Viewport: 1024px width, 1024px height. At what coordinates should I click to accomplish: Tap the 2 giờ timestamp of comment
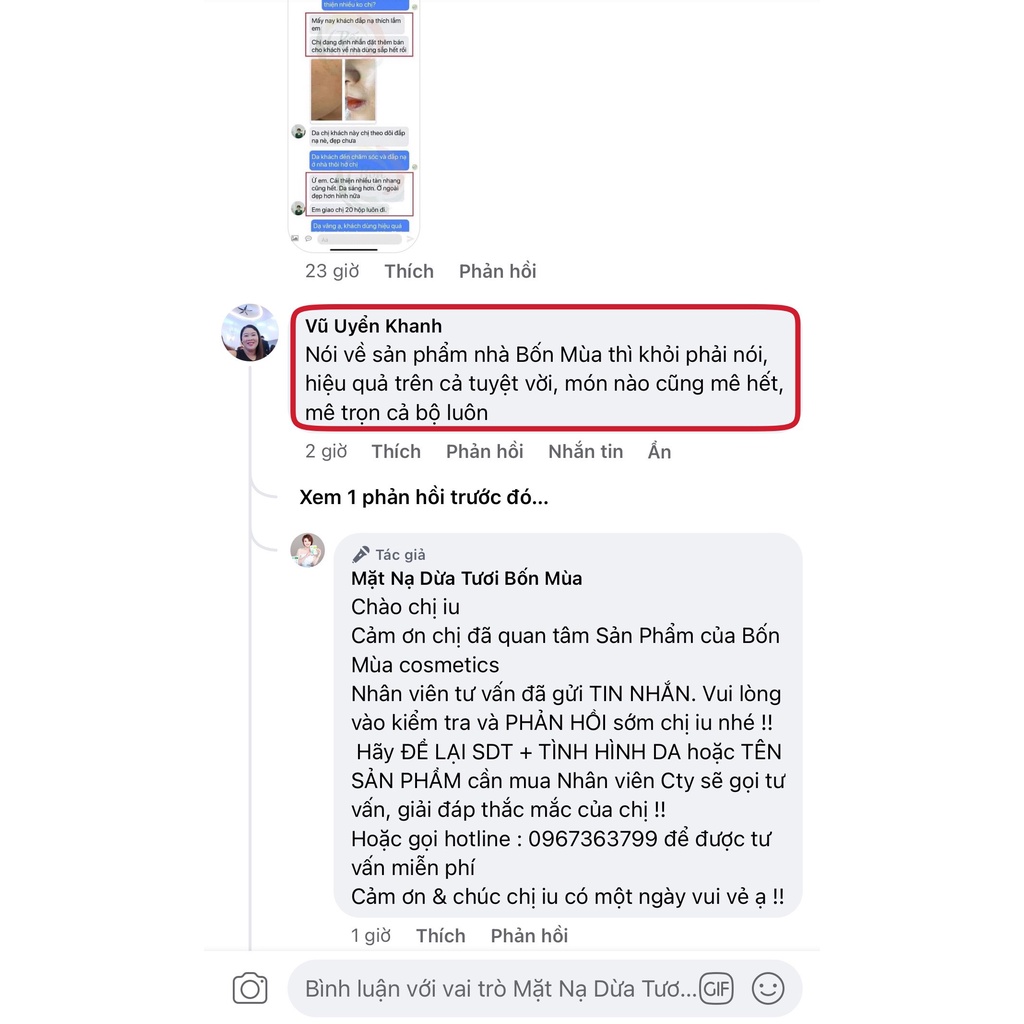pos(326,451)
